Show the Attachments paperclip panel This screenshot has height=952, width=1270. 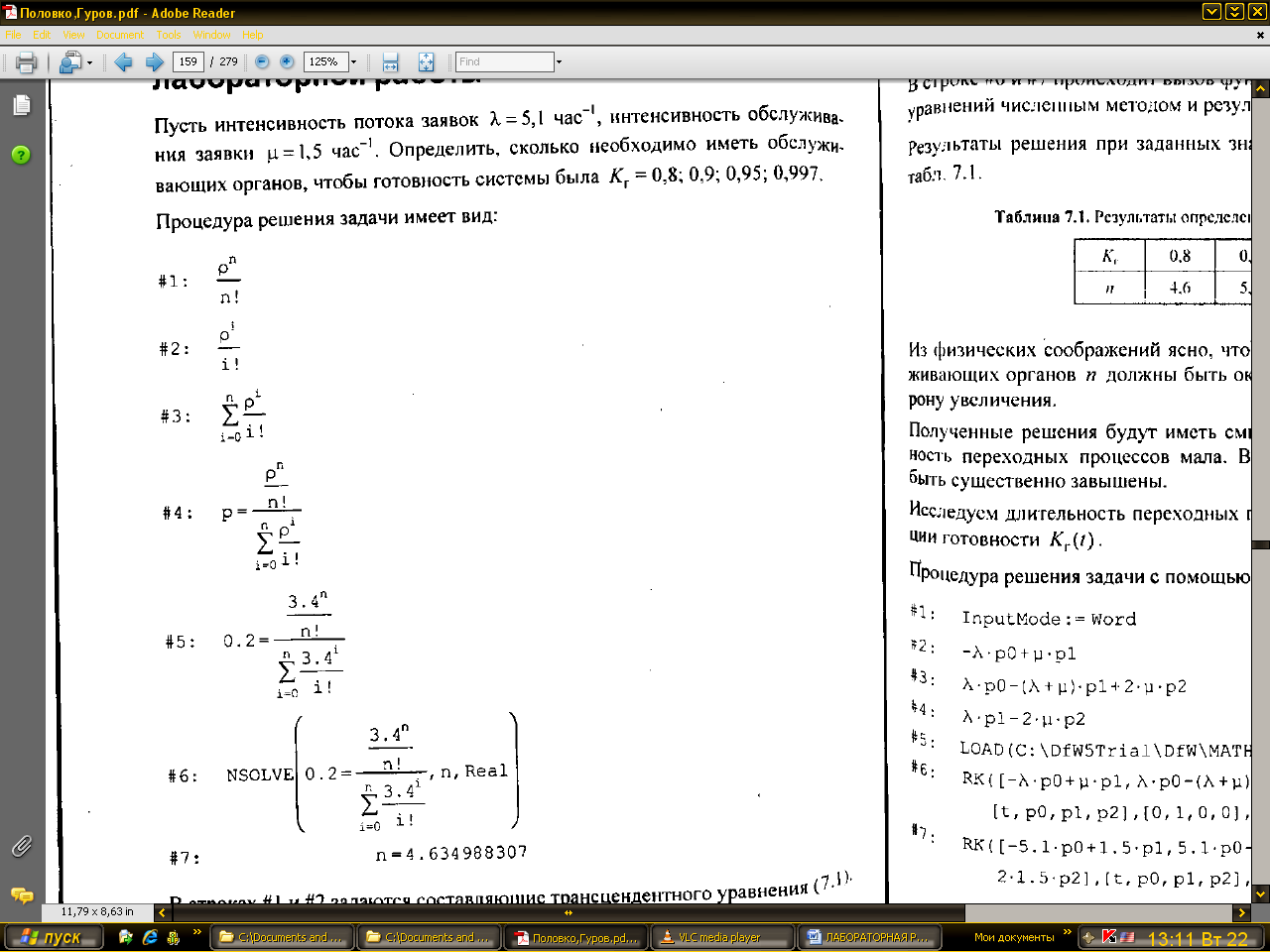(21, 846)
